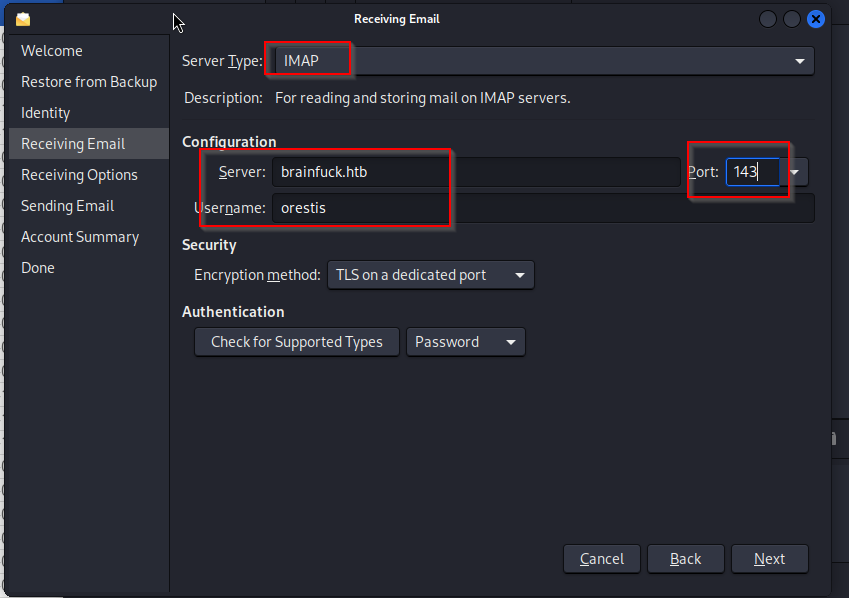Click the Next button
The width and height of the screenshot is (849, 598).
click(769, 559)
